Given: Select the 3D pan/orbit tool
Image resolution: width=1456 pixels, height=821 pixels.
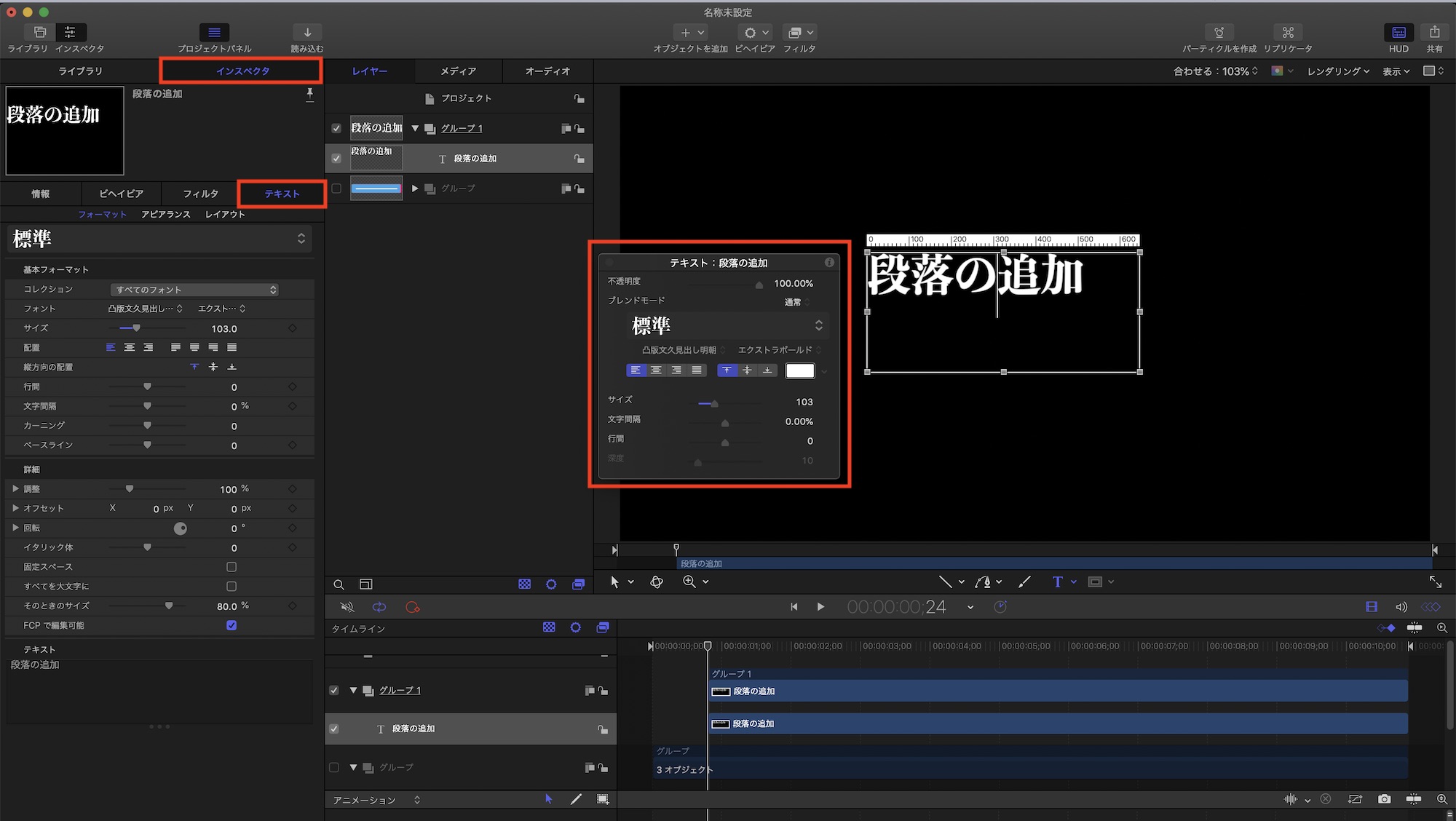Looking at the screenshot, I should tap(657, 582).
